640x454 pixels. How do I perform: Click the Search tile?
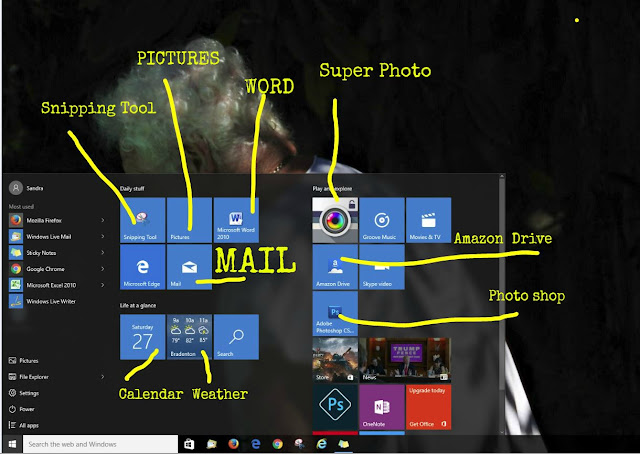236,337
